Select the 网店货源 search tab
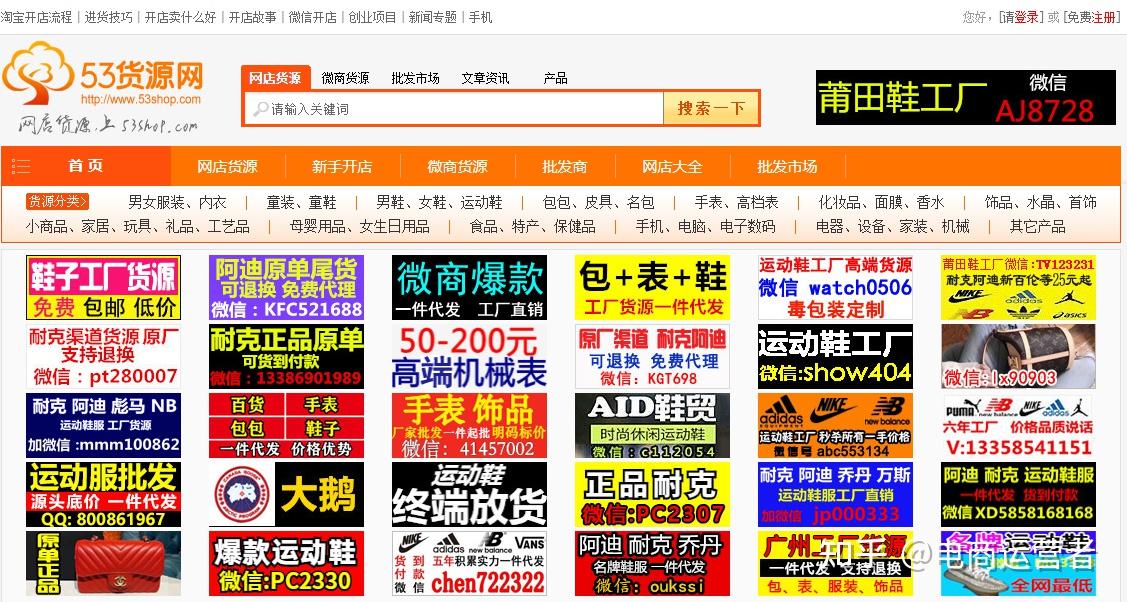 275,78
